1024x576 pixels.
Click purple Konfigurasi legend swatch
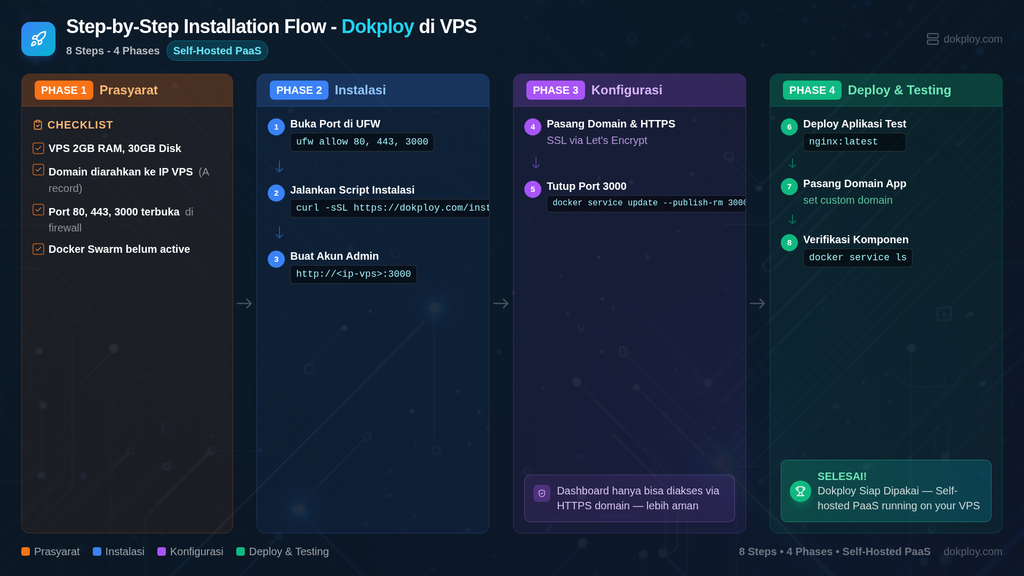pos(162,551)
